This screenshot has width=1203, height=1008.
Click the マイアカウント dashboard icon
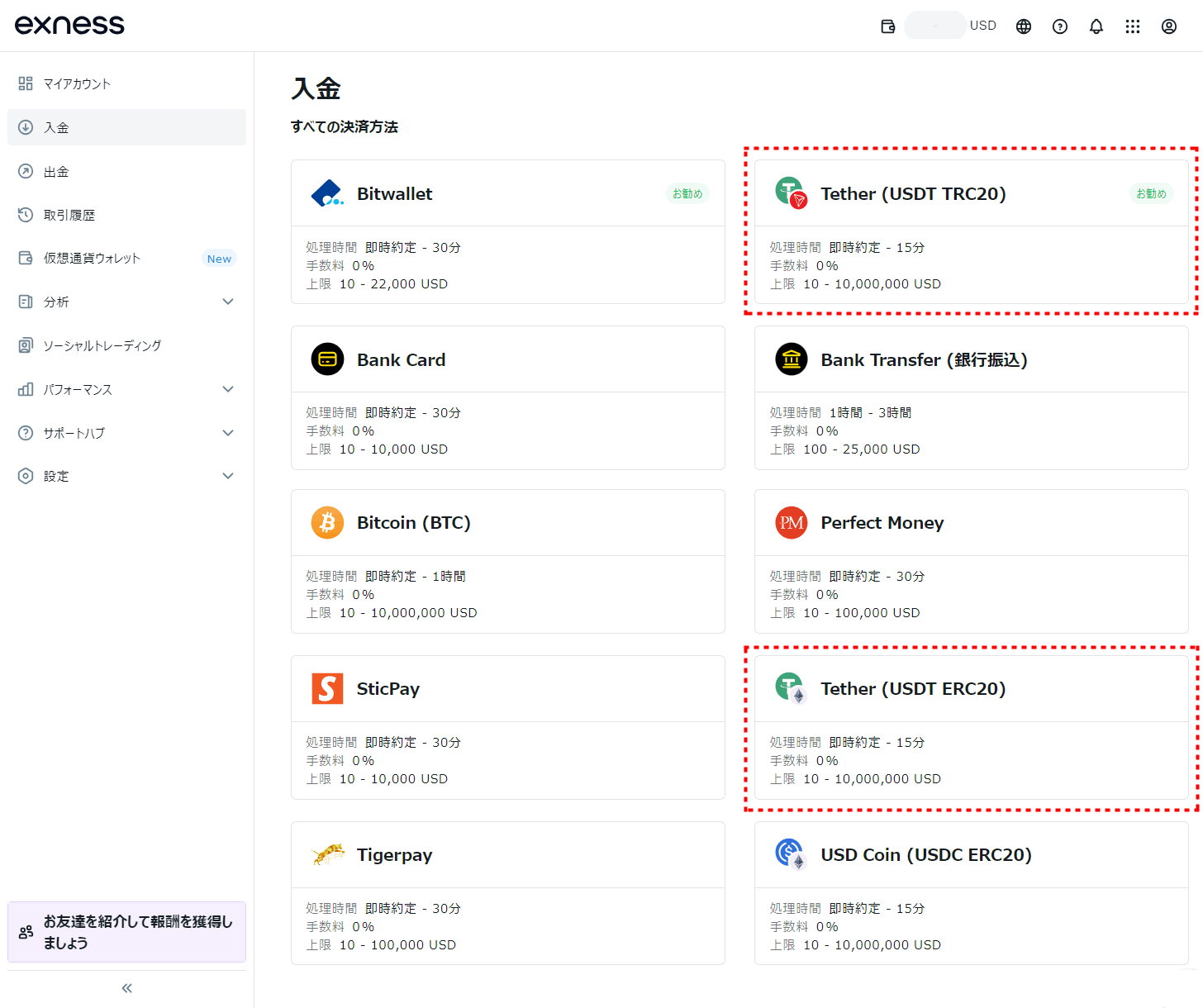tap(26, 83)
